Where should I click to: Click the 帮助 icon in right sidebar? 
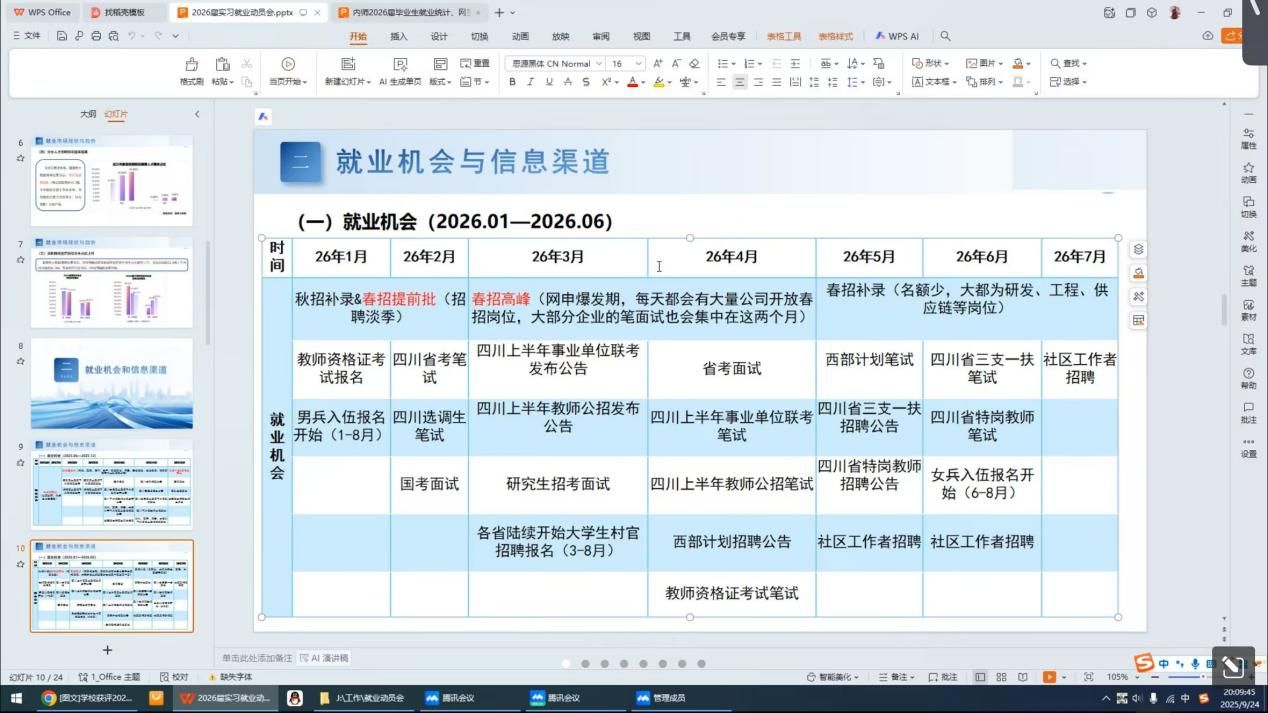(1248, 378)
